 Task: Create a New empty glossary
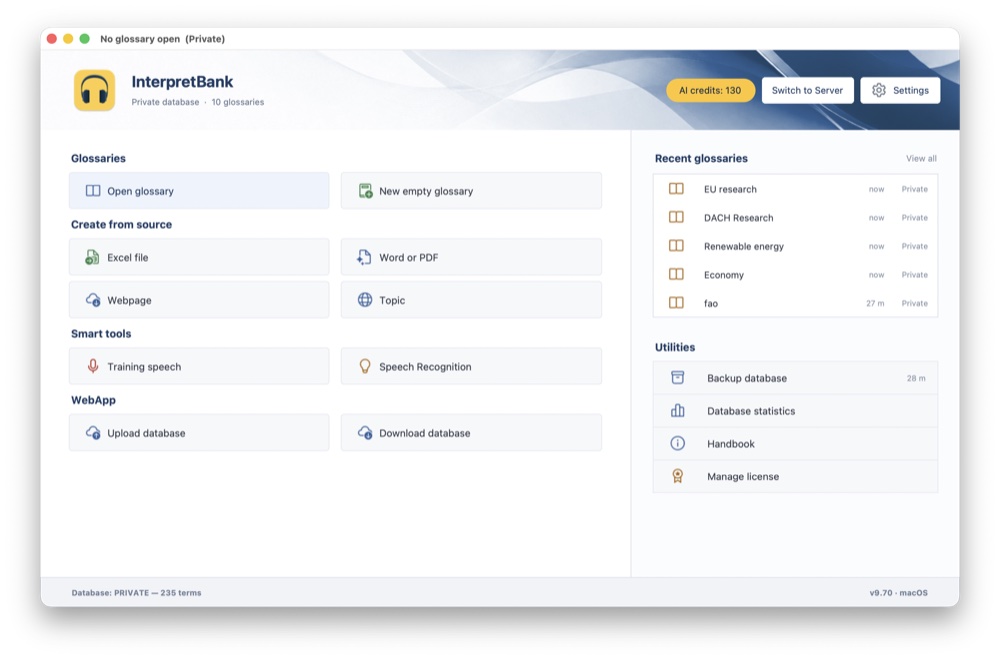pos(471,191)
